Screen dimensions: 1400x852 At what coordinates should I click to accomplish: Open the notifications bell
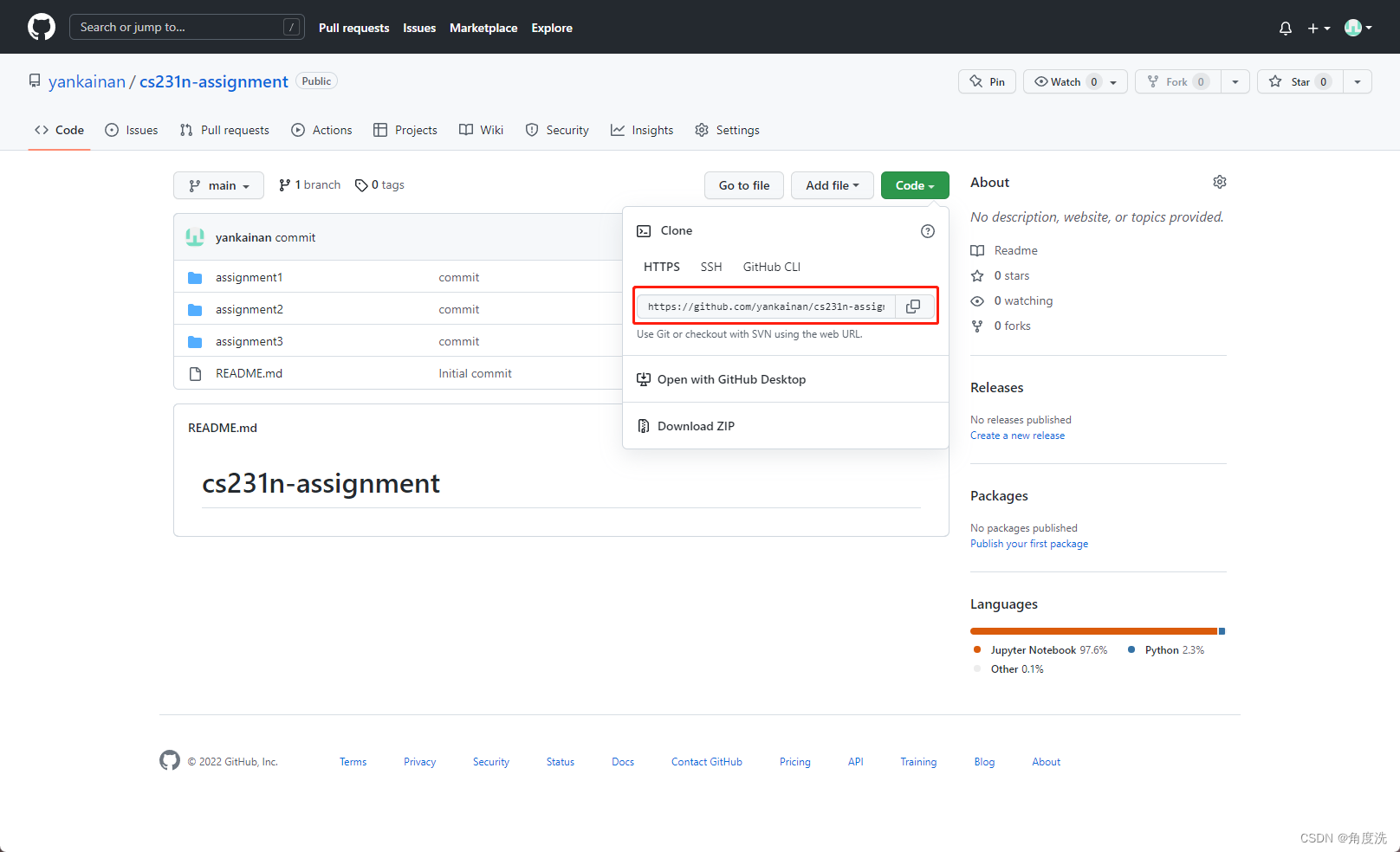[x=1286, y=28]
